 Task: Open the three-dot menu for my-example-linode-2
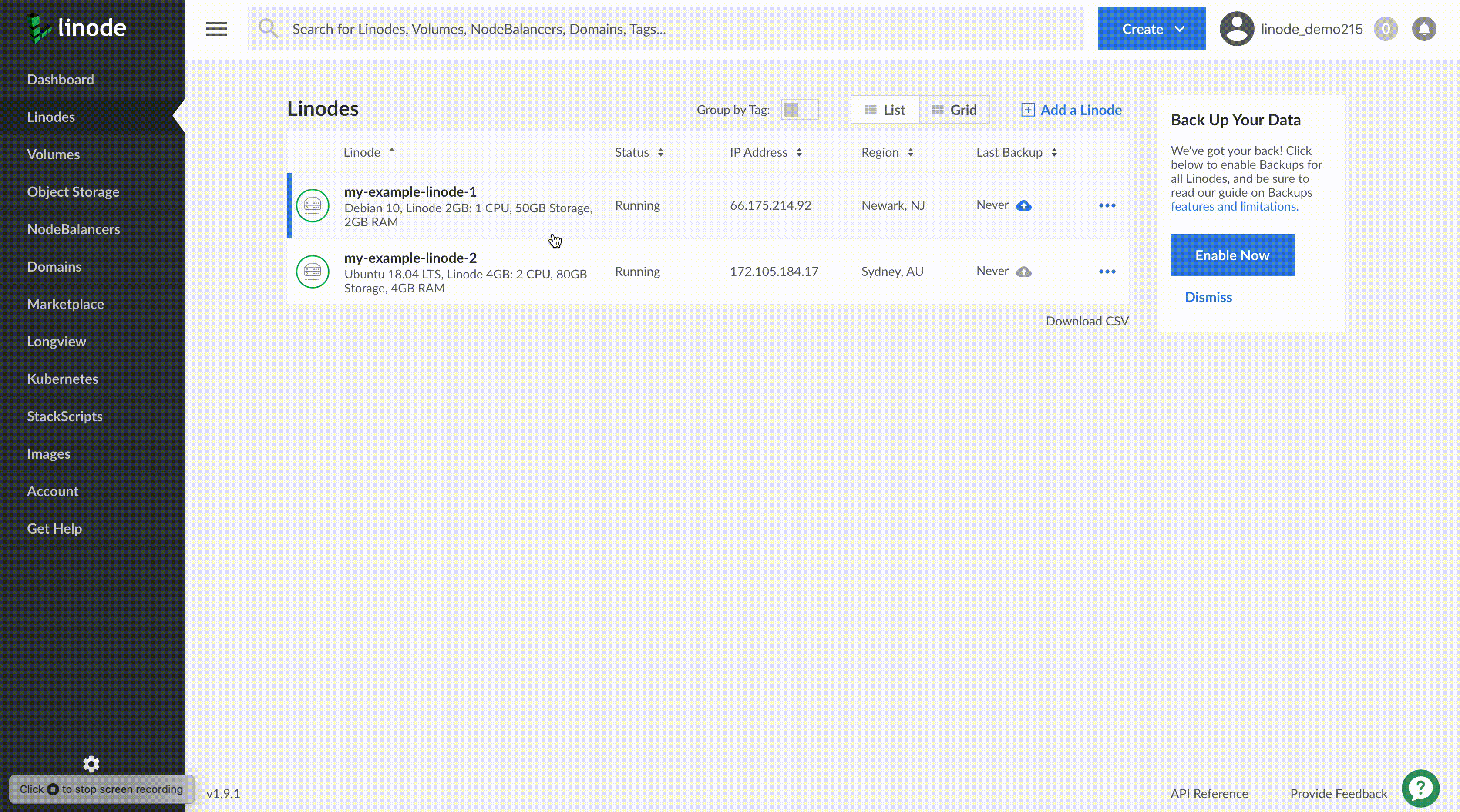pyautogui.click(x=1107, y=272)
